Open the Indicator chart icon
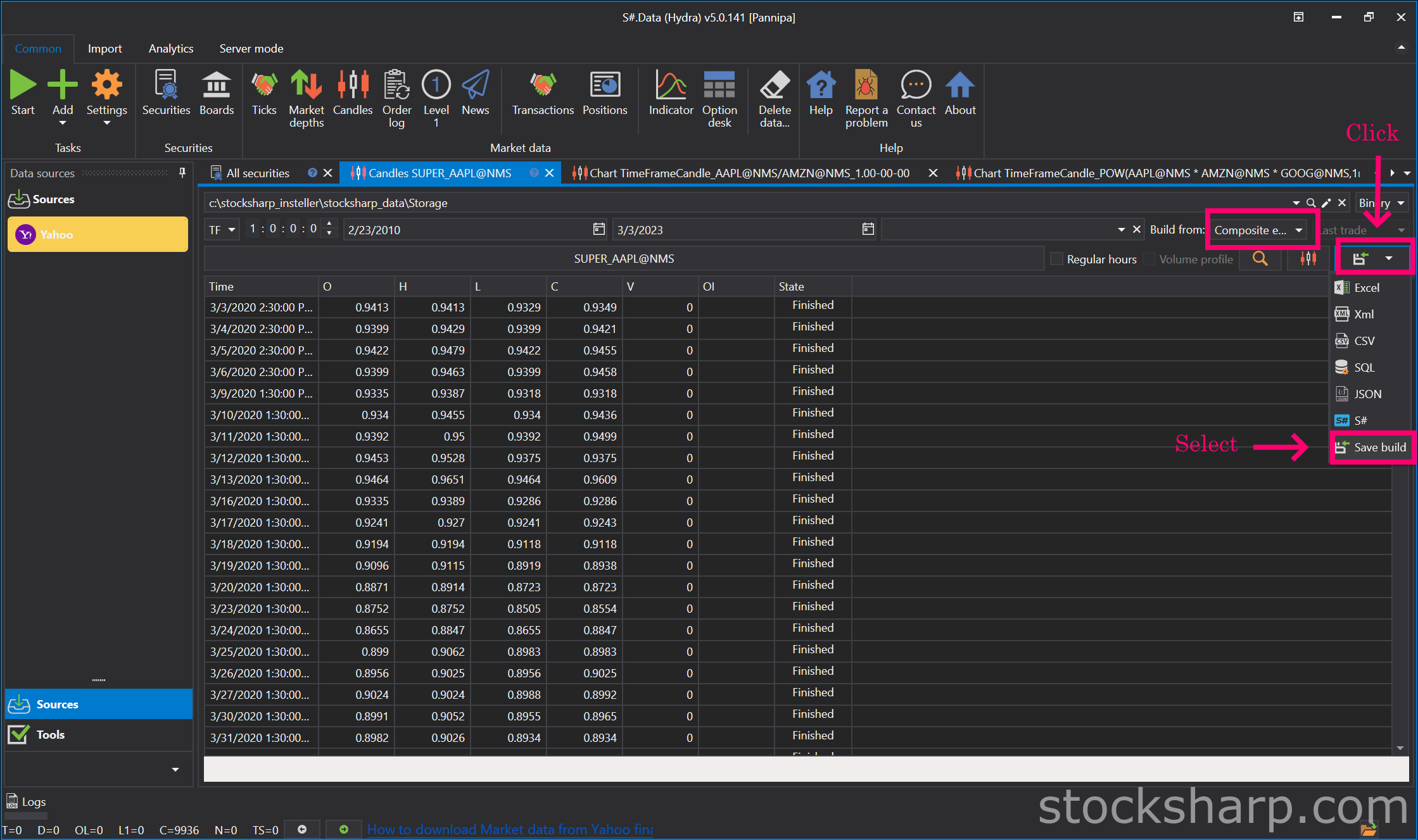 (671, 85)
